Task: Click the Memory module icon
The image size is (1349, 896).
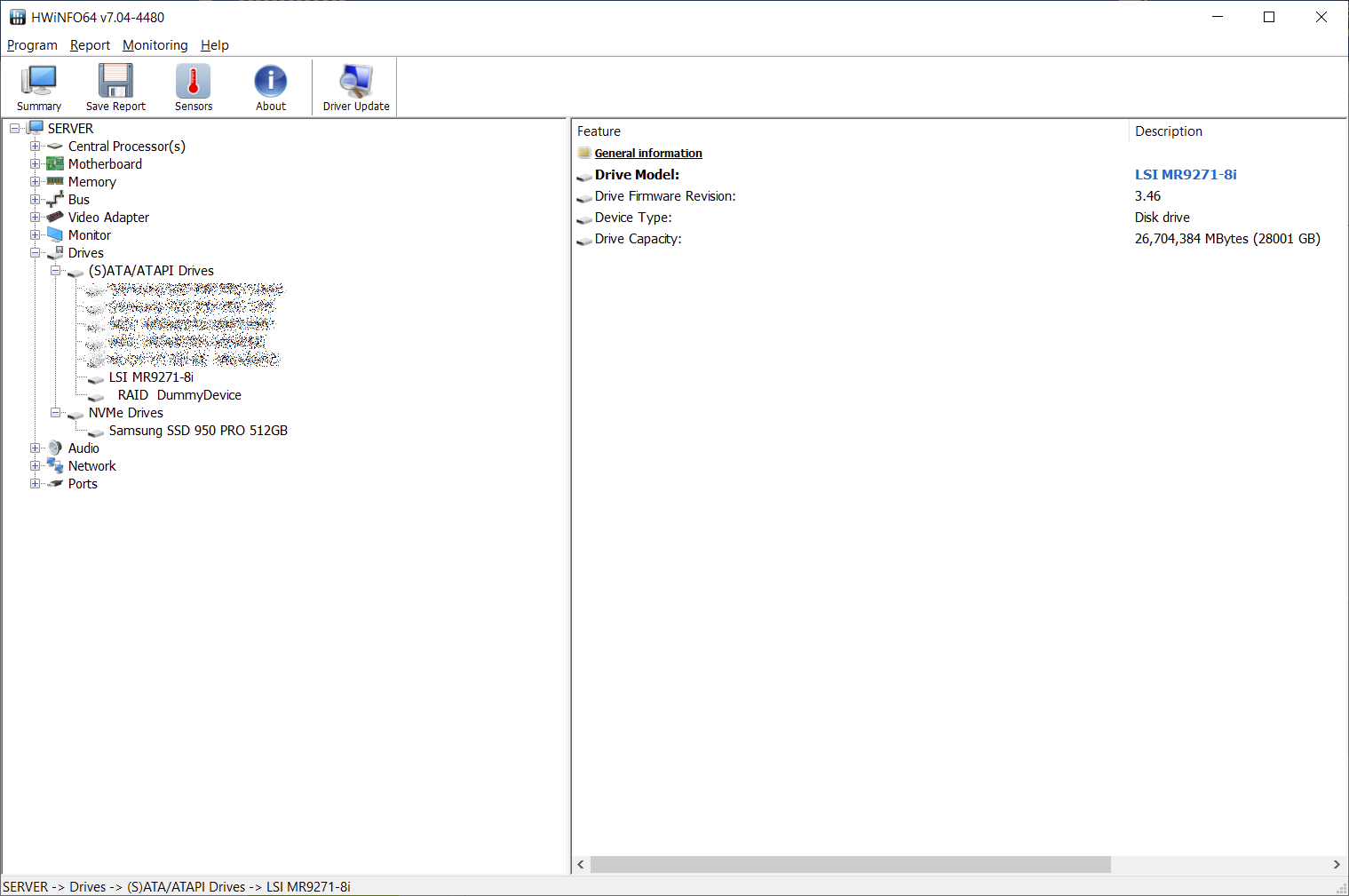Action: [55, 181]
